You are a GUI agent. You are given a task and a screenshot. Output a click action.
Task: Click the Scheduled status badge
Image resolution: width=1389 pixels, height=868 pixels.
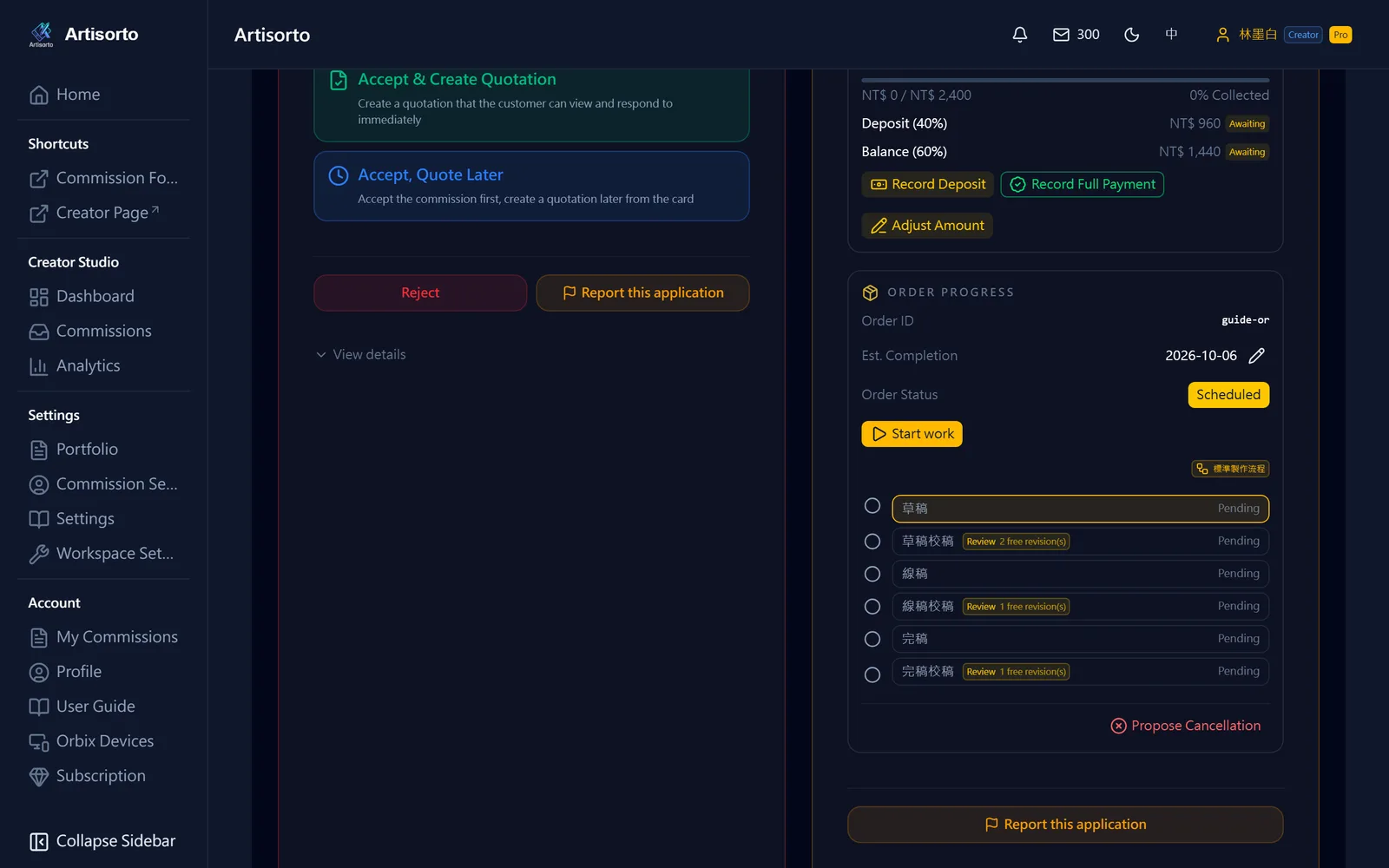point(1228,395)
